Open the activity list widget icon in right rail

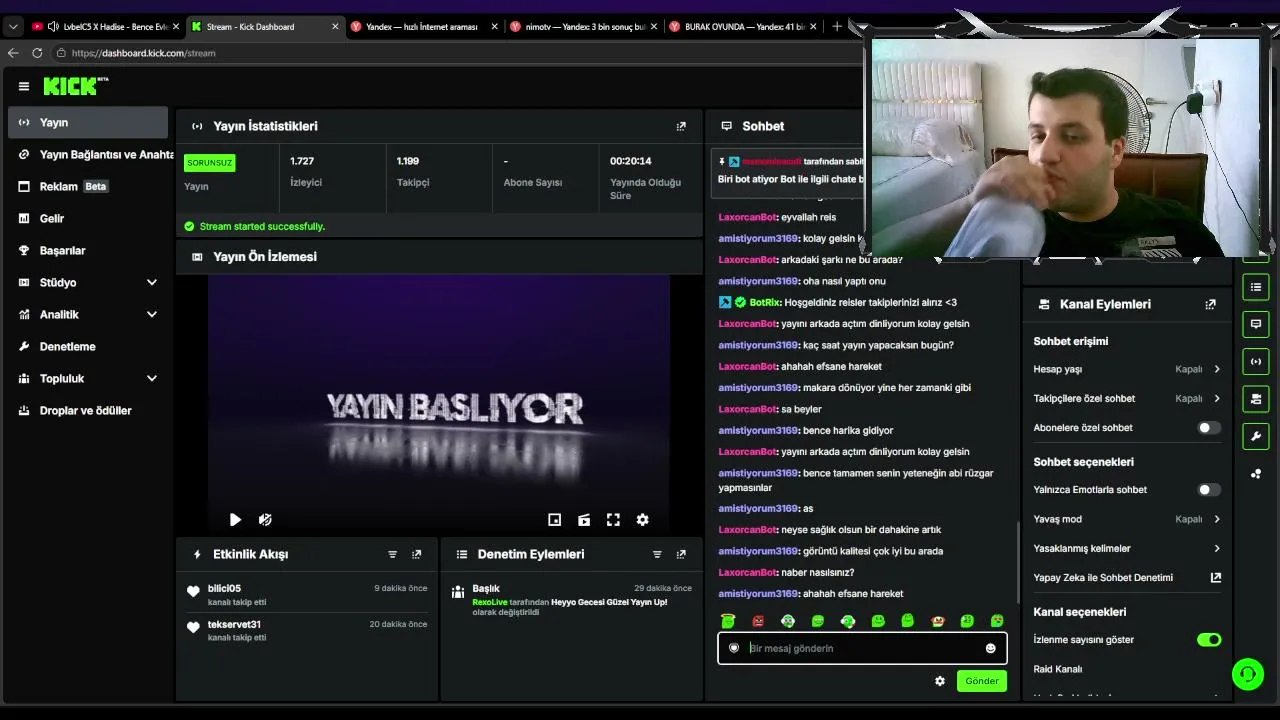point(1256,288)
